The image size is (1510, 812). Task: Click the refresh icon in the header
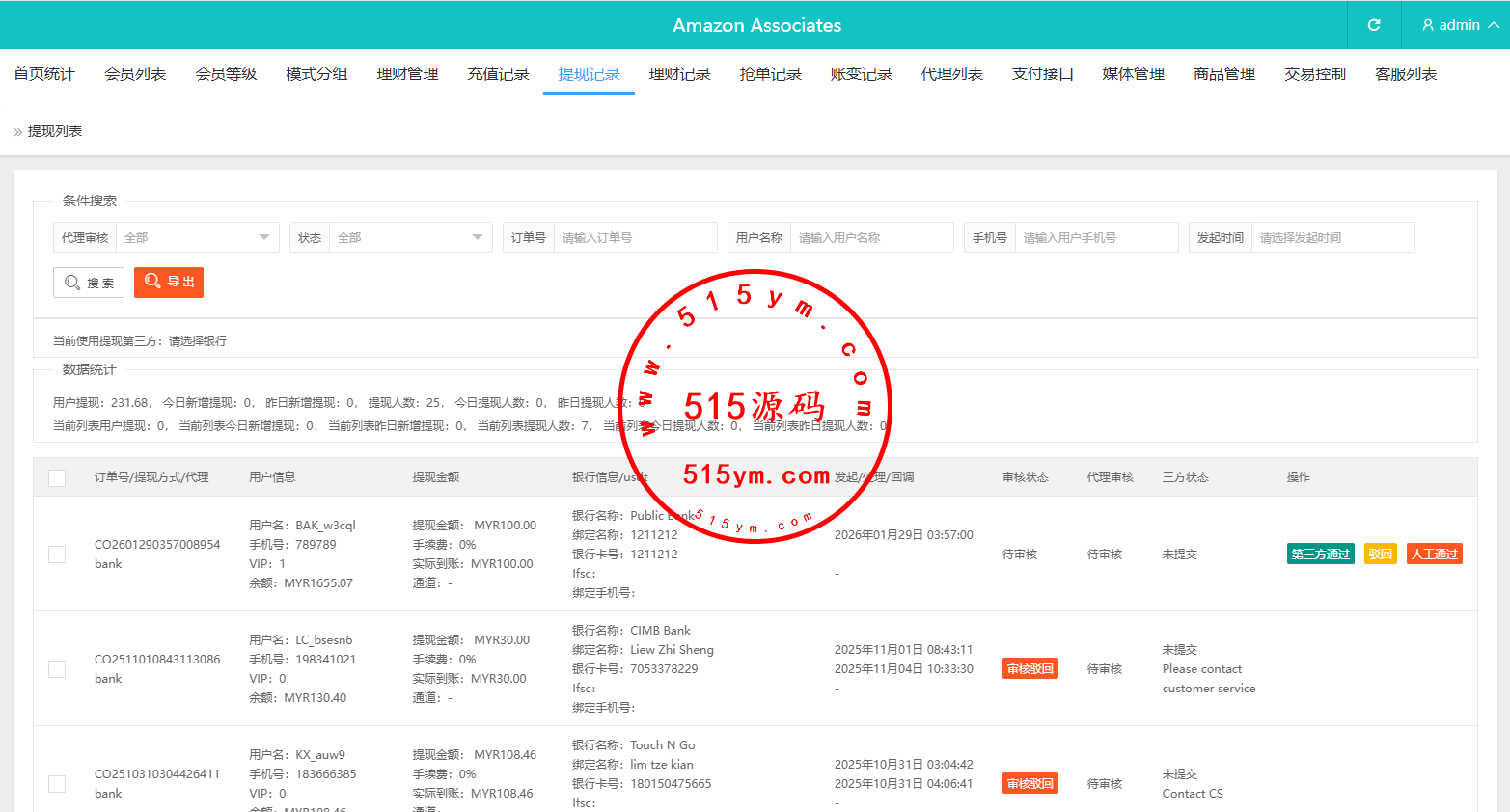[1374, 25]
